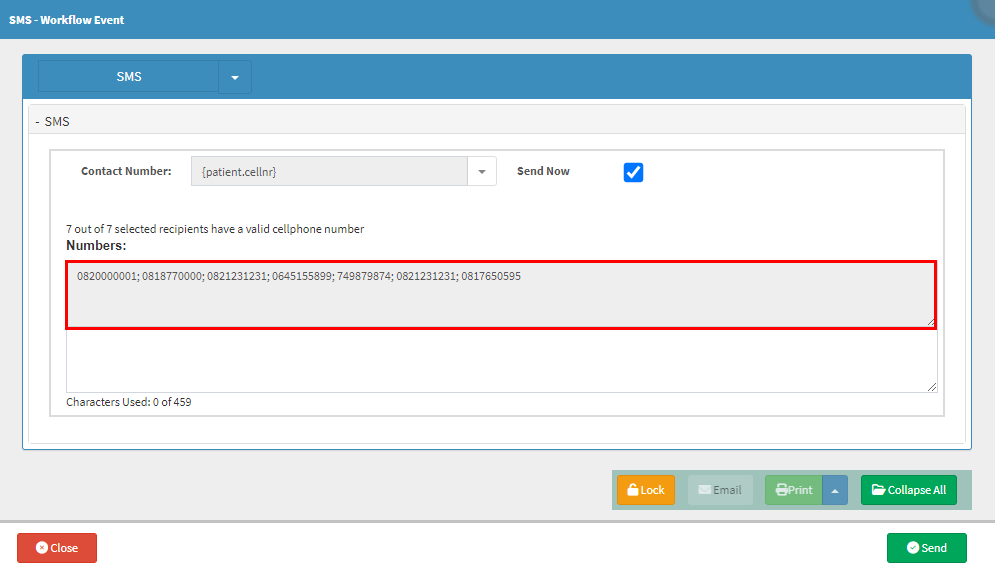Close the SMS workflow event
Image resolution: width=995 pixels, height=570 pixels.
(x=57, y=548)
